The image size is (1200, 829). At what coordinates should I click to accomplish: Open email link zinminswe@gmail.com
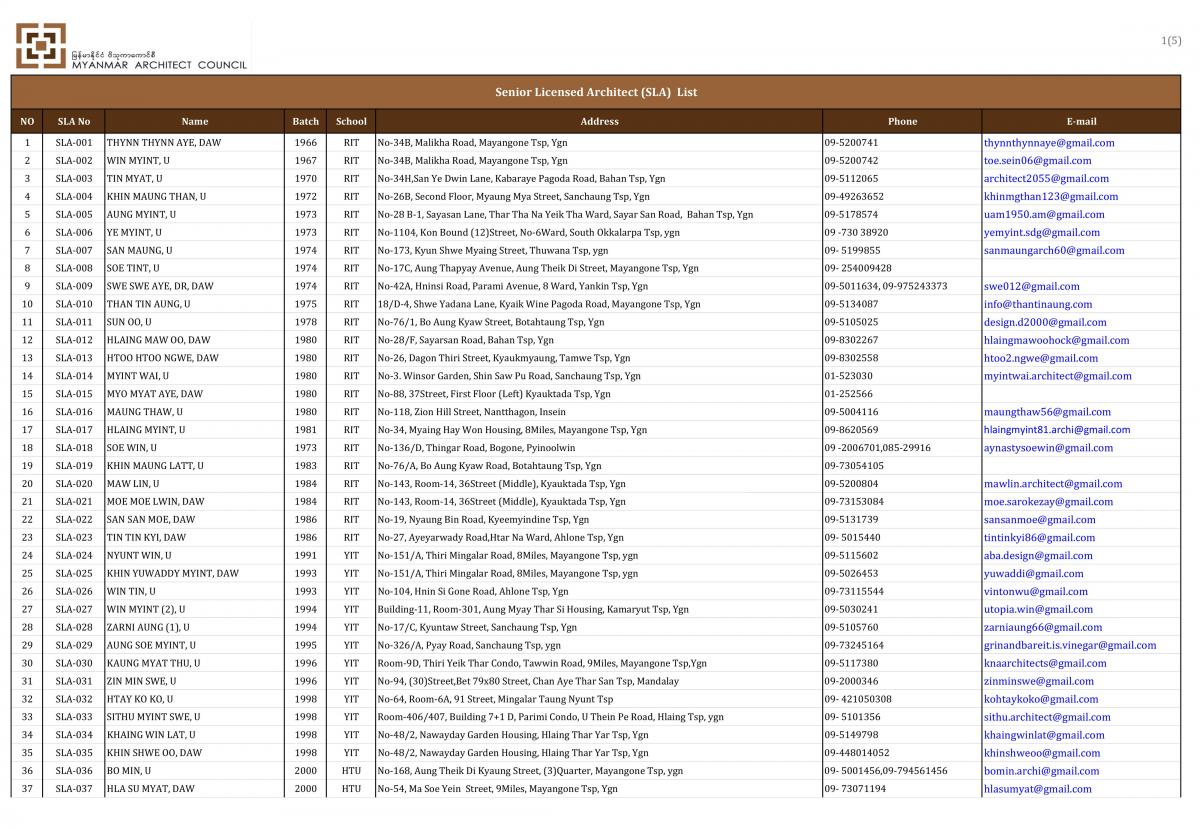[x=1039, y=682]
